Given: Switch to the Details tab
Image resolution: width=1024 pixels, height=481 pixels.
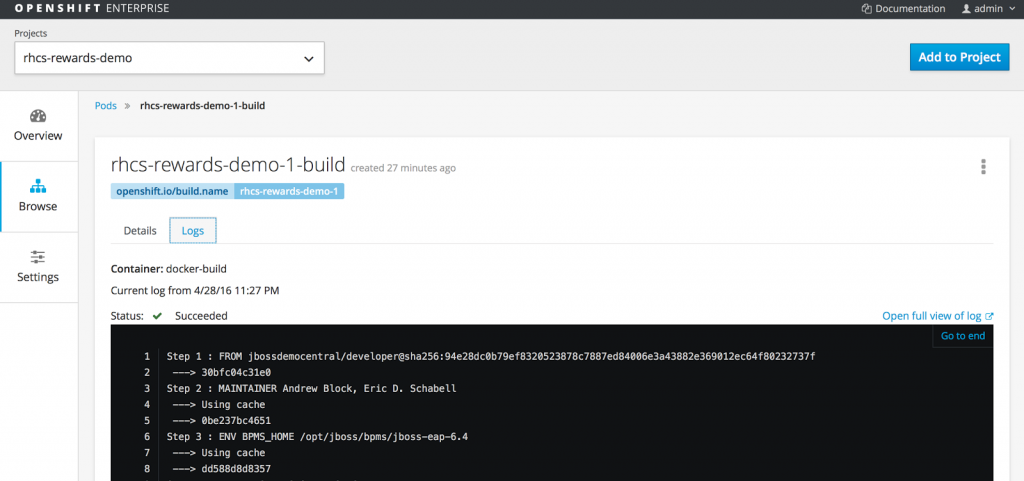Looking at the screenshot, I should (x=140, y=231).
